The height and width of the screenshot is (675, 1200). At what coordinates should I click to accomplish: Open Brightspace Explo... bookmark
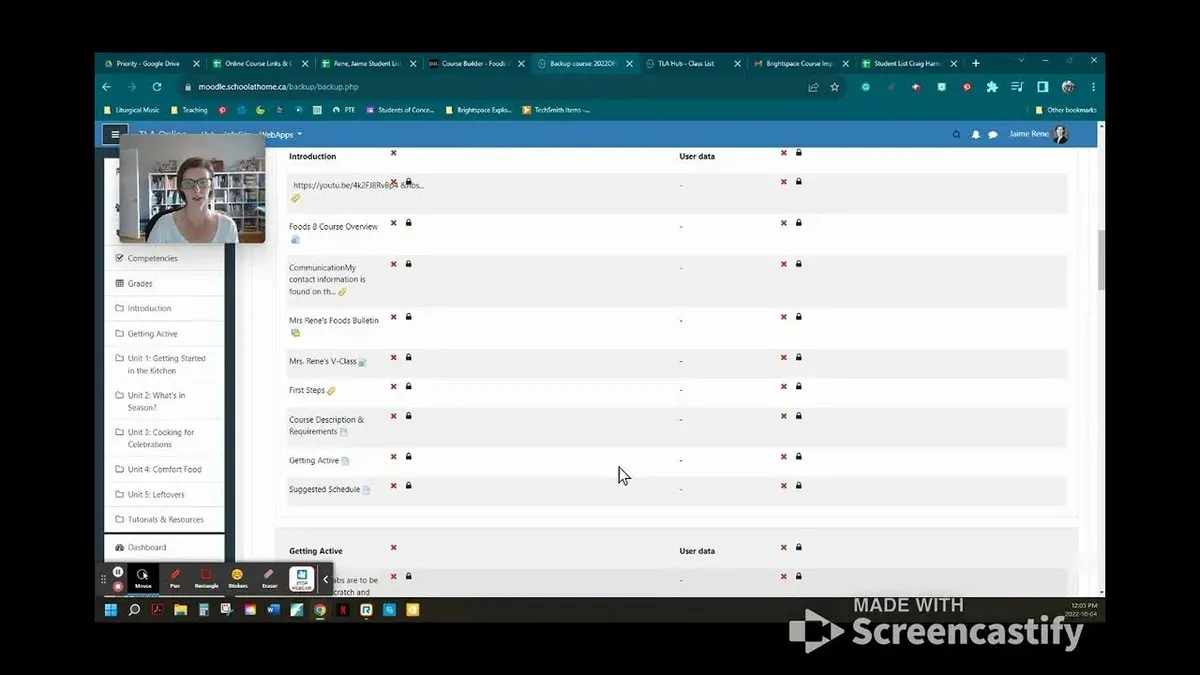(x=480, y=110)
